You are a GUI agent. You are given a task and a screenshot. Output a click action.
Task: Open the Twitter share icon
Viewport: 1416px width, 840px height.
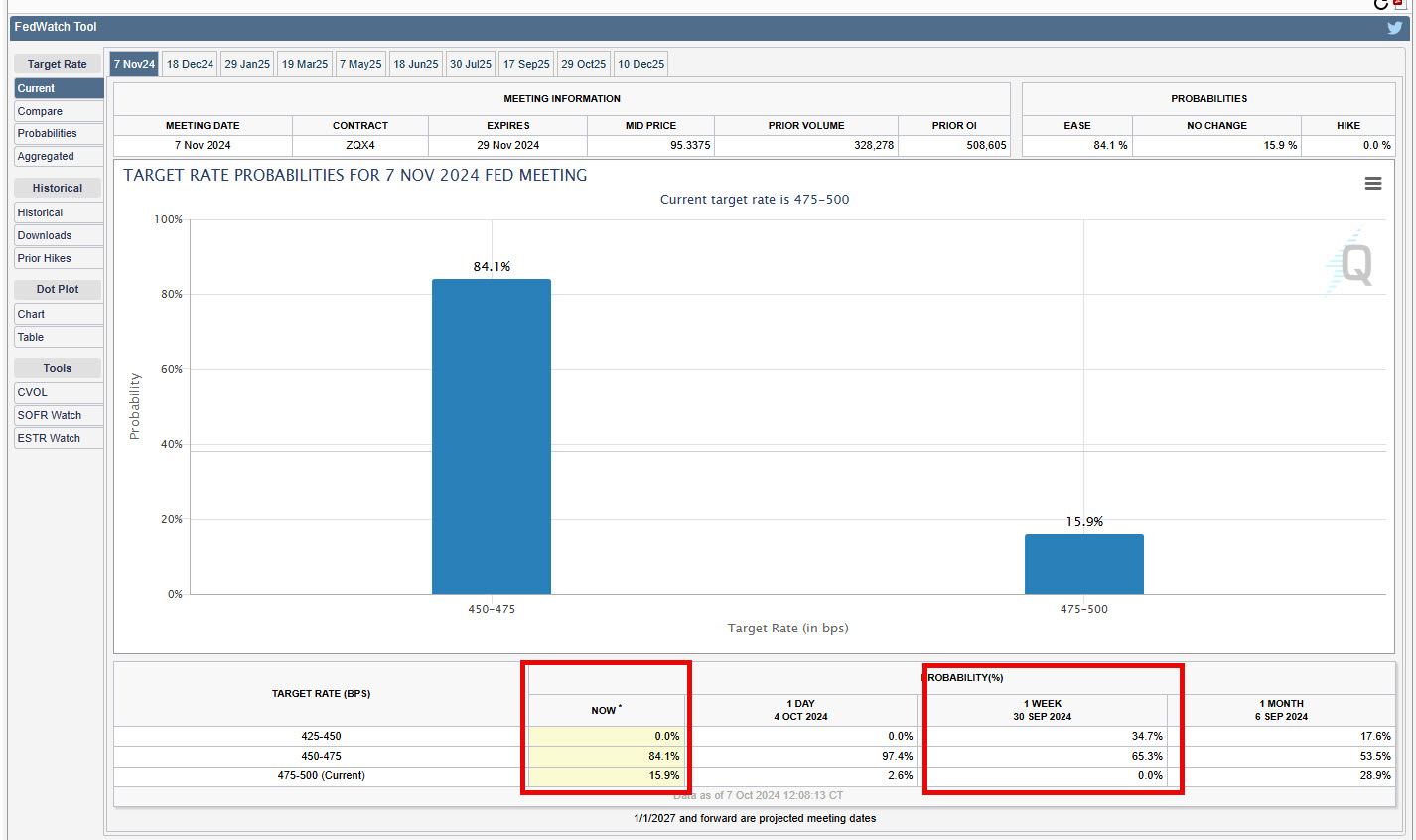tap(1395, 28)
